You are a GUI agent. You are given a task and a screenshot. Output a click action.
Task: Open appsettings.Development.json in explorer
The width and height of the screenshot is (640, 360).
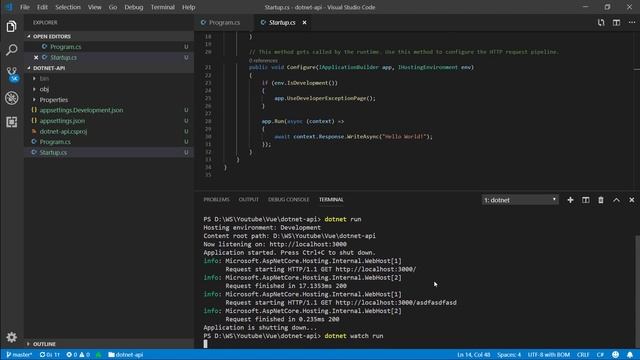point(108,110)
